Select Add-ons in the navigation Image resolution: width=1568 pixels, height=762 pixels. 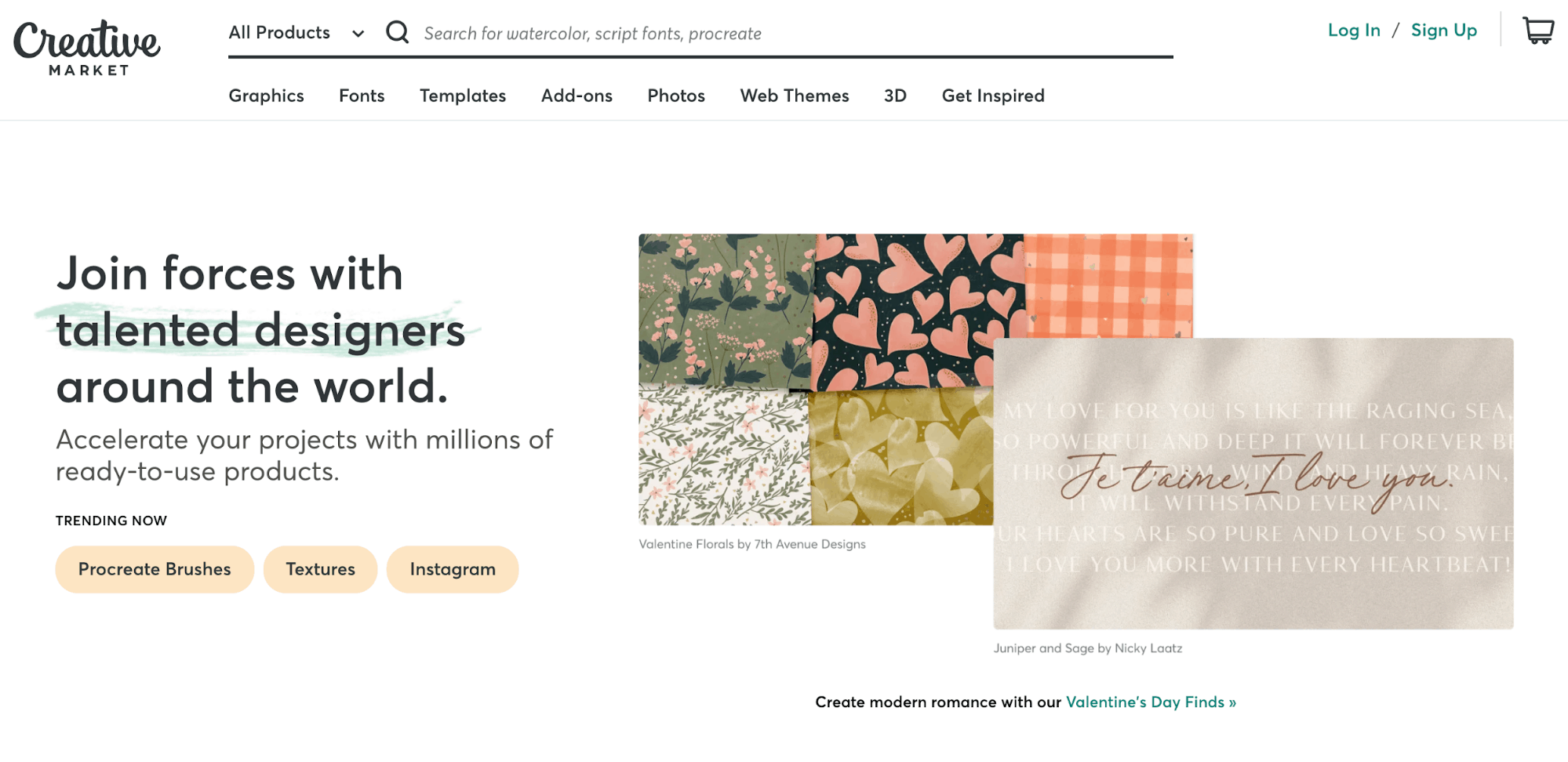[x=577, y=96]
